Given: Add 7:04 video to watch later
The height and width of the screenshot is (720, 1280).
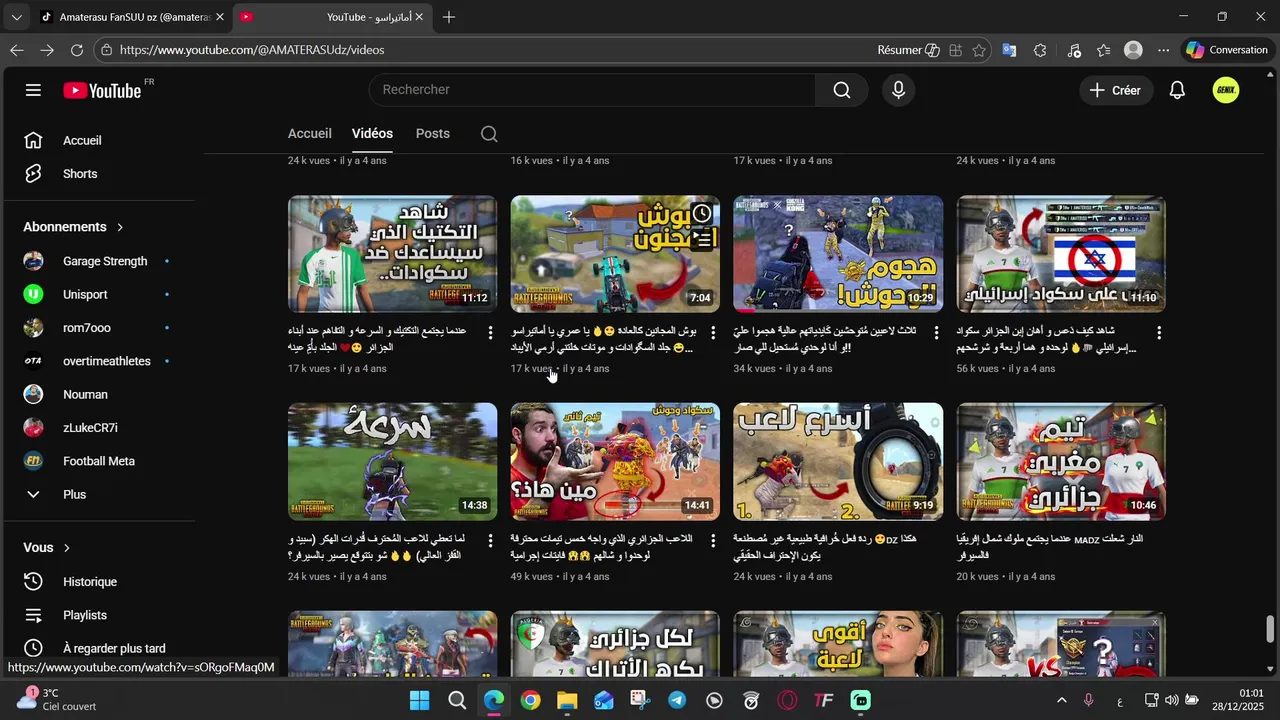Looking at the screenshot, I should click(x=702, y=213).
